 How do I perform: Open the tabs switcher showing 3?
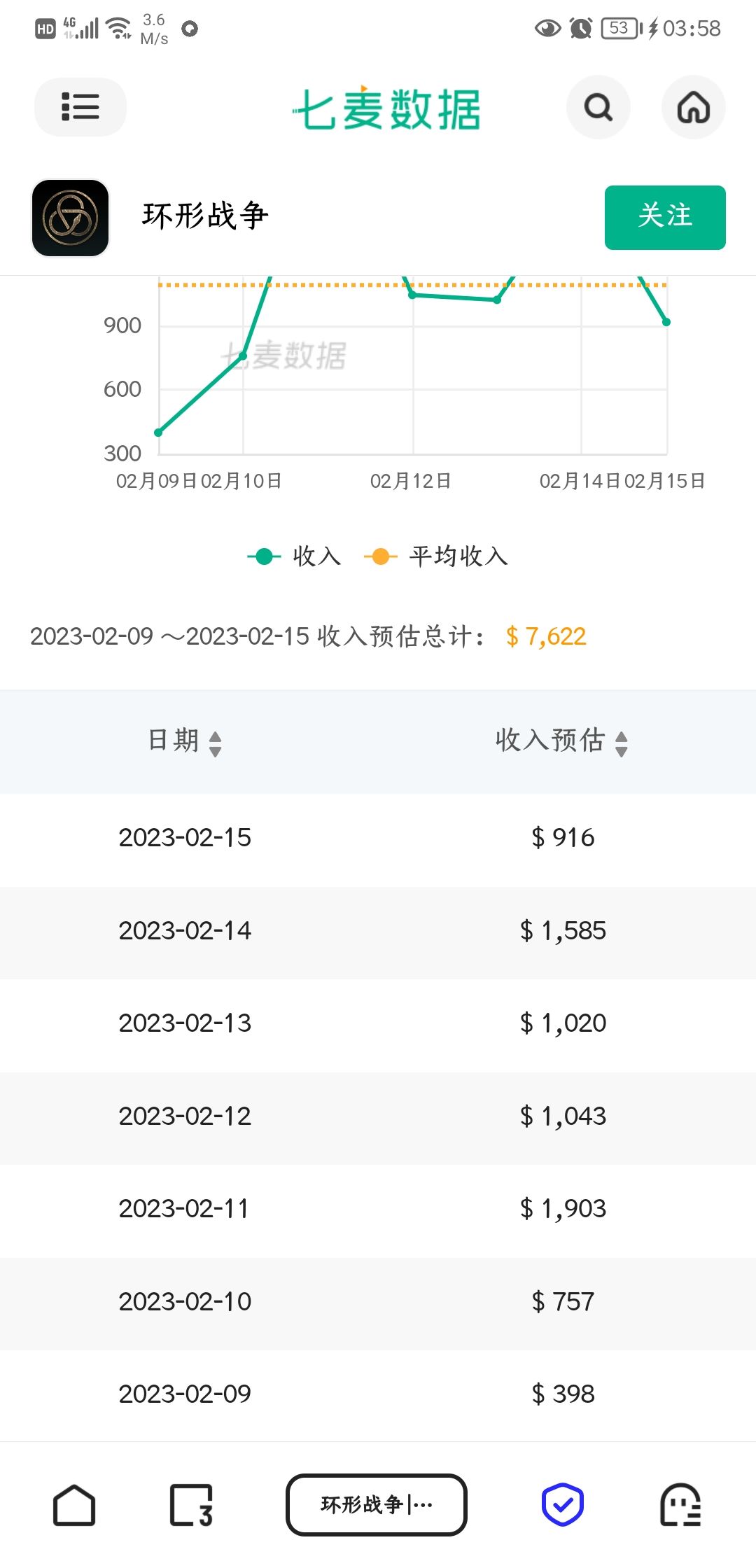tap(191, 1505)
